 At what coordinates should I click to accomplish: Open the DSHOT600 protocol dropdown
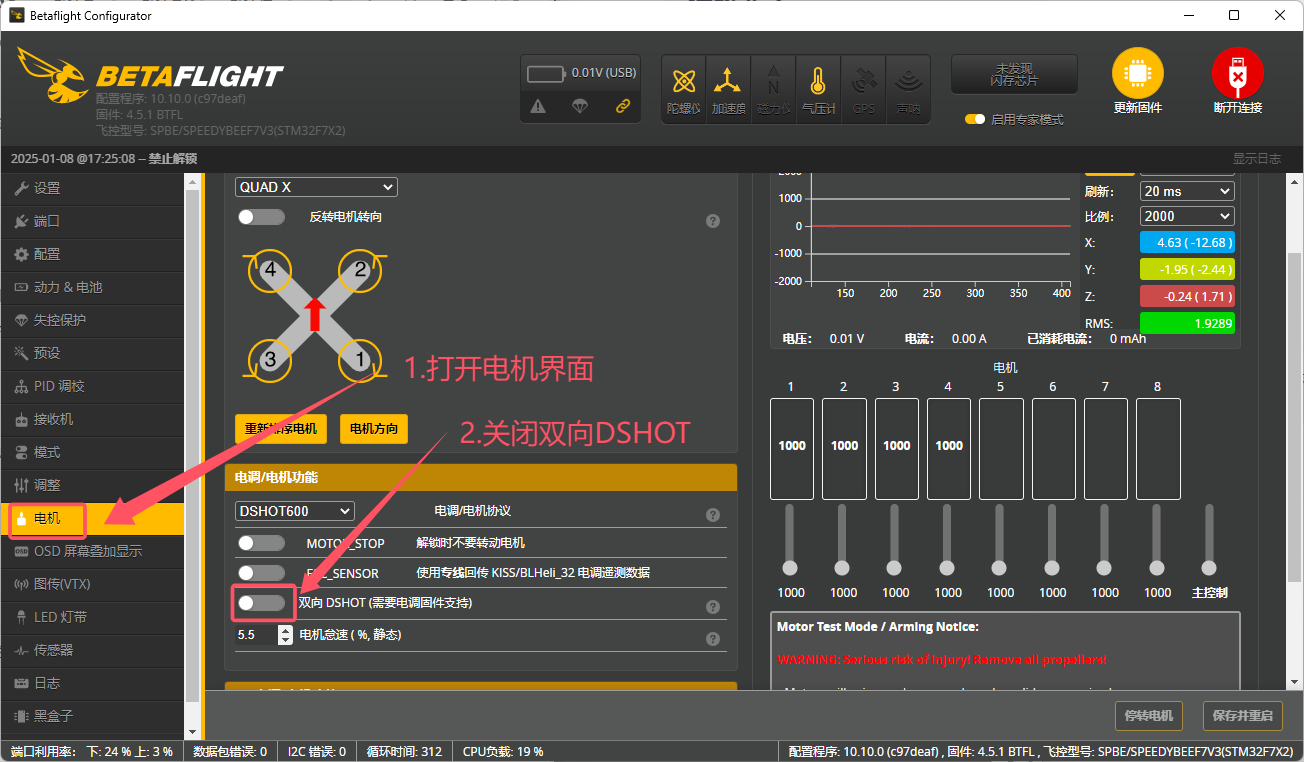295,511
